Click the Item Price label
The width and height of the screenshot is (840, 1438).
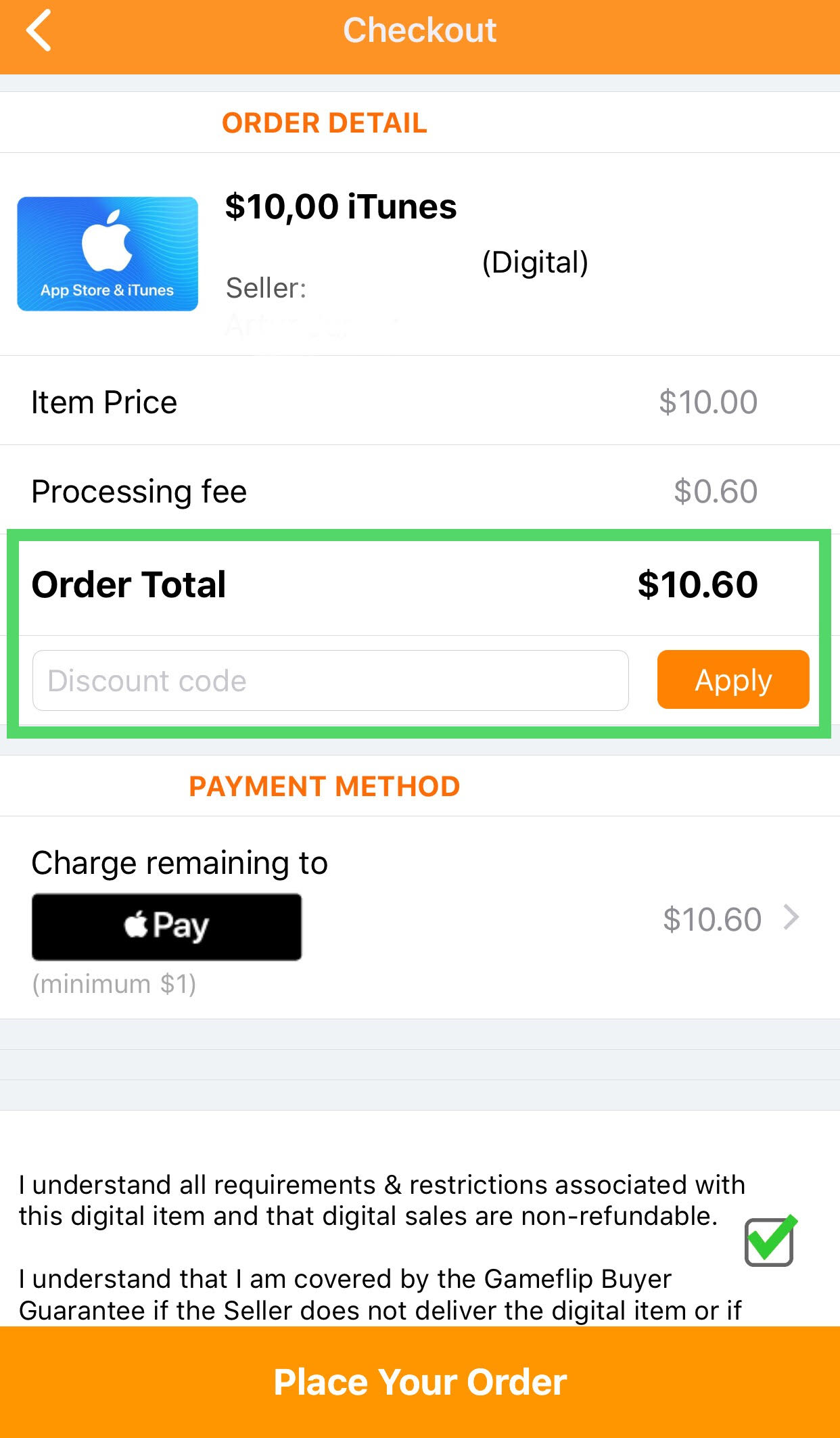104,402
